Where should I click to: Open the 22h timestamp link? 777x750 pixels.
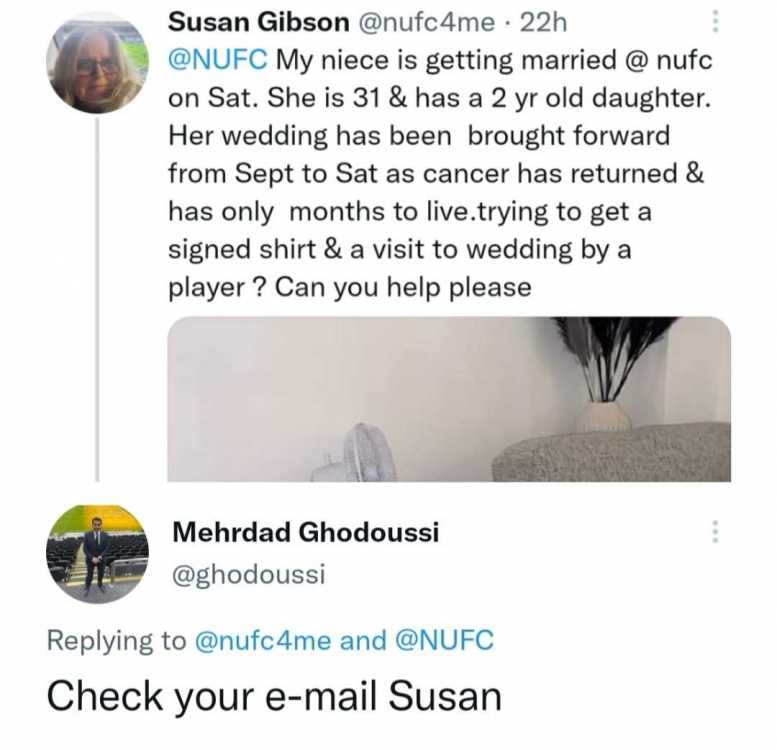point(544,22)
